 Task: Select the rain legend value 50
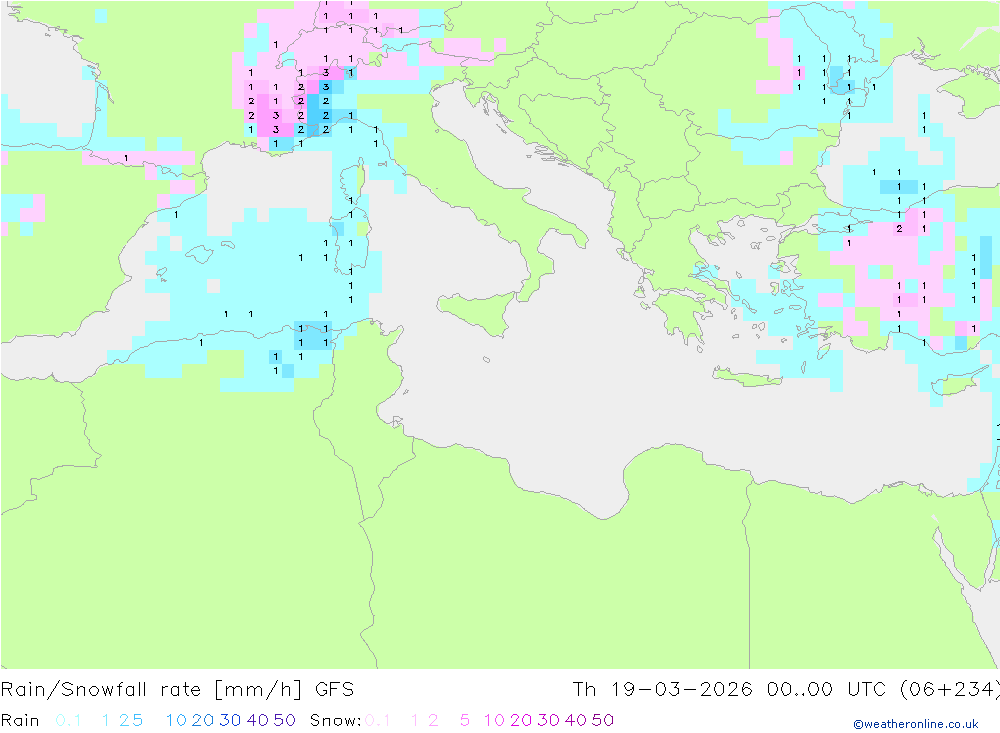[x=284, y=720]
